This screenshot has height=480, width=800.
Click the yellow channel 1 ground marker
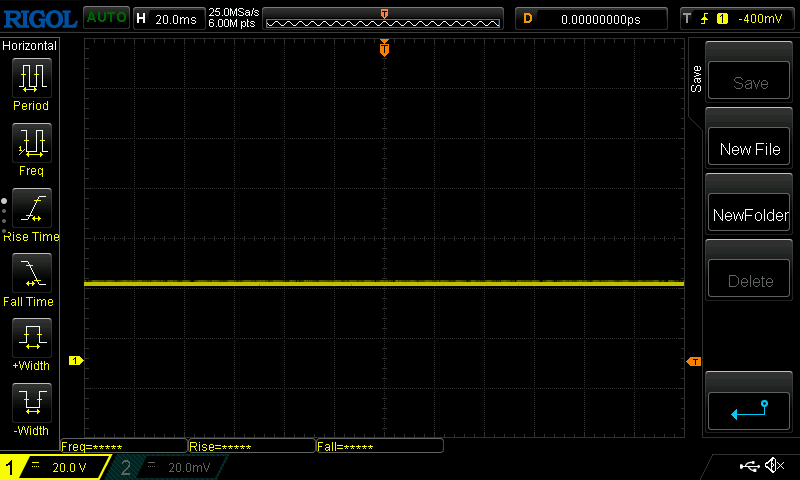pyautogui.click(x=76, y=361)
